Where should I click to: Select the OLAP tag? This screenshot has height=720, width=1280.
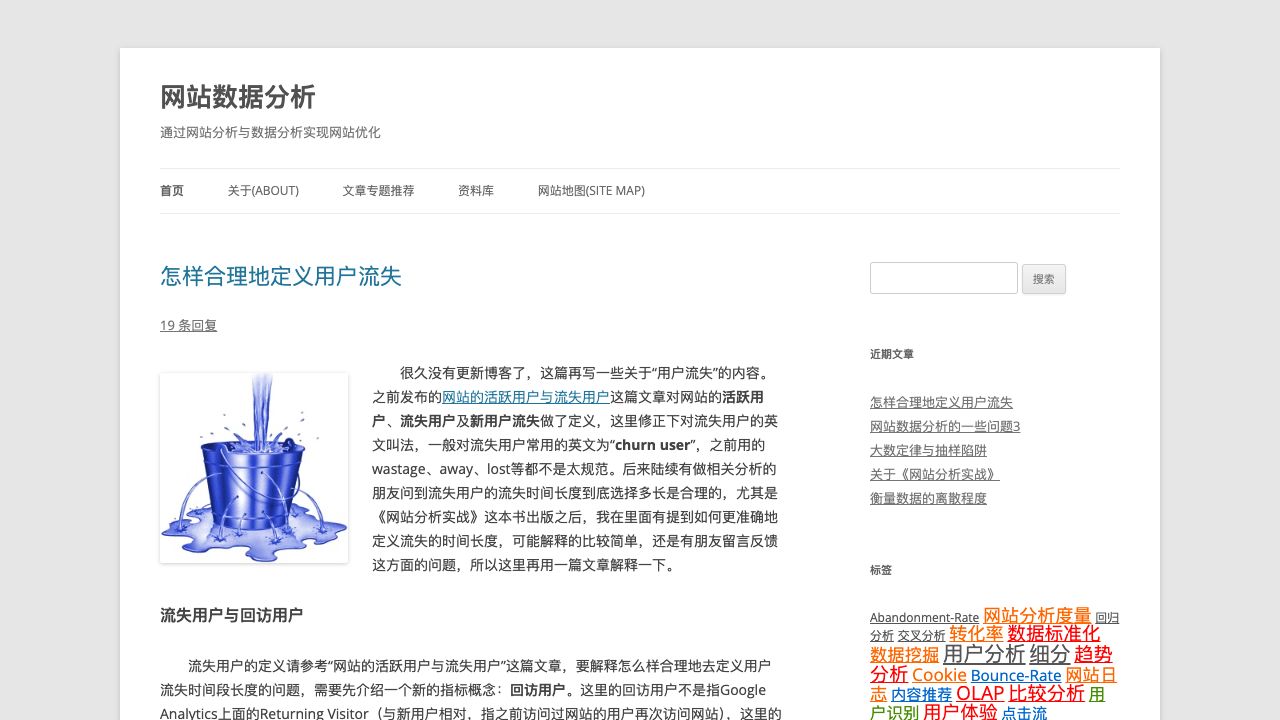[979, 694]
